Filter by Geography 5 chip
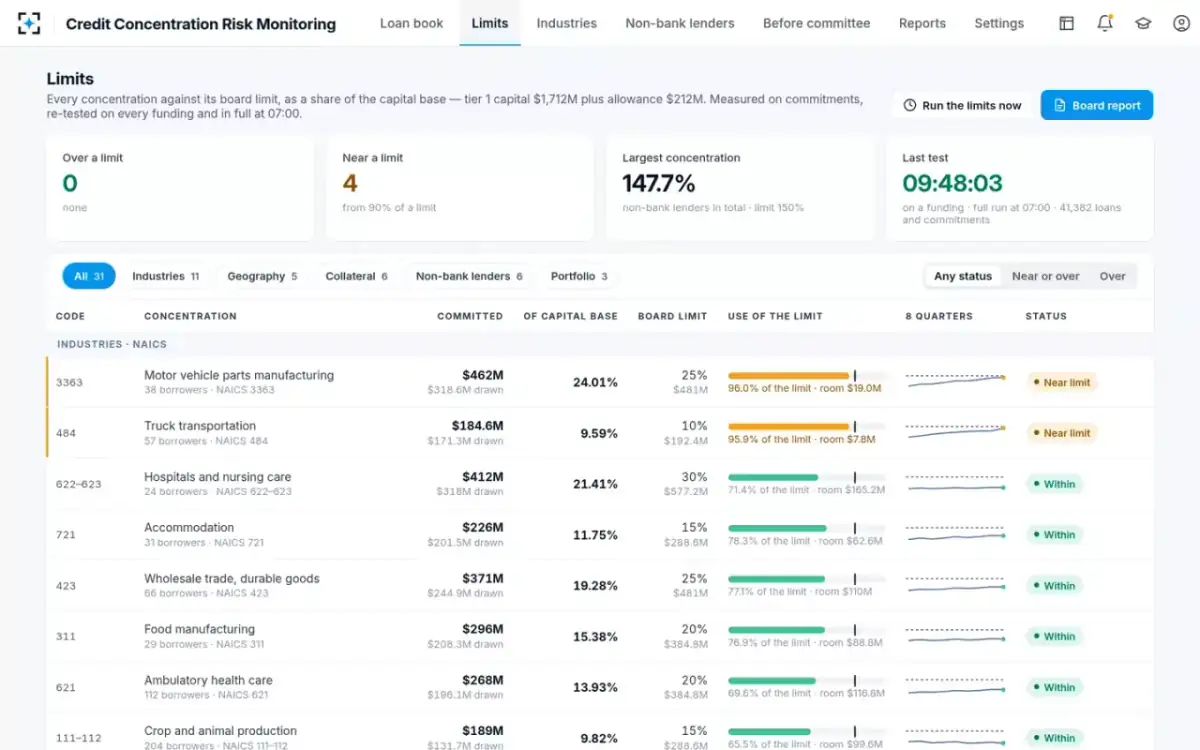 [262, 276]
